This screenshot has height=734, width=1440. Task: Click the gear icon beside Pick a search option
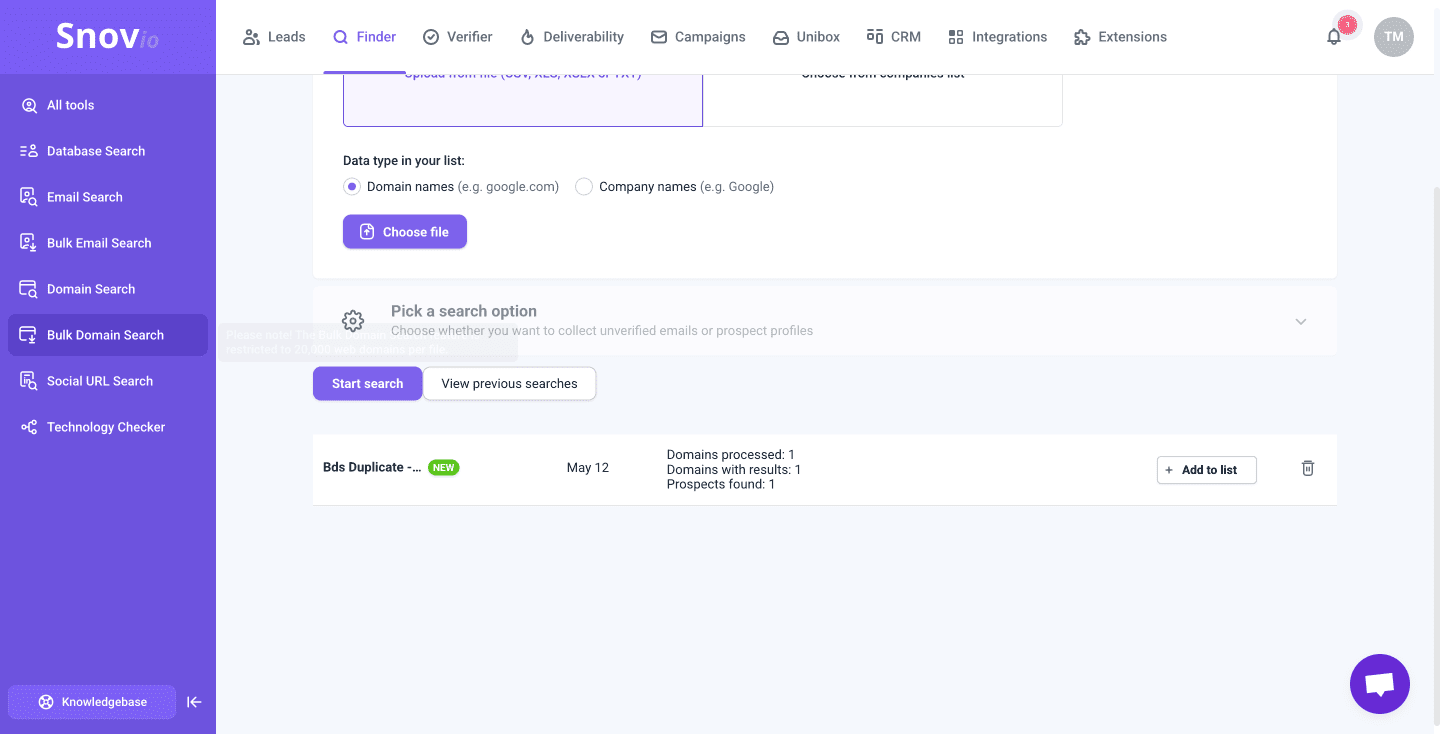353,321
